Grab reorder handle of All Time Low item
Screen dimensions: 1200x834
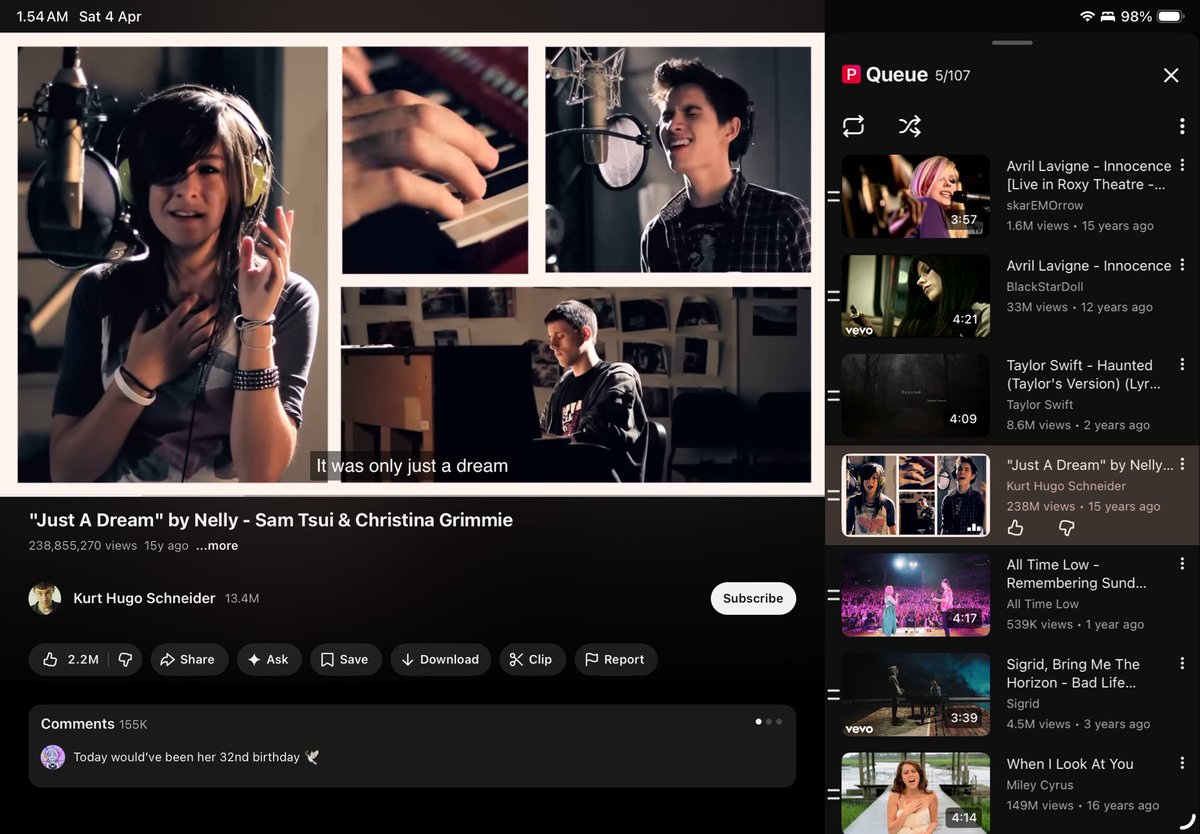click(833, 594)
